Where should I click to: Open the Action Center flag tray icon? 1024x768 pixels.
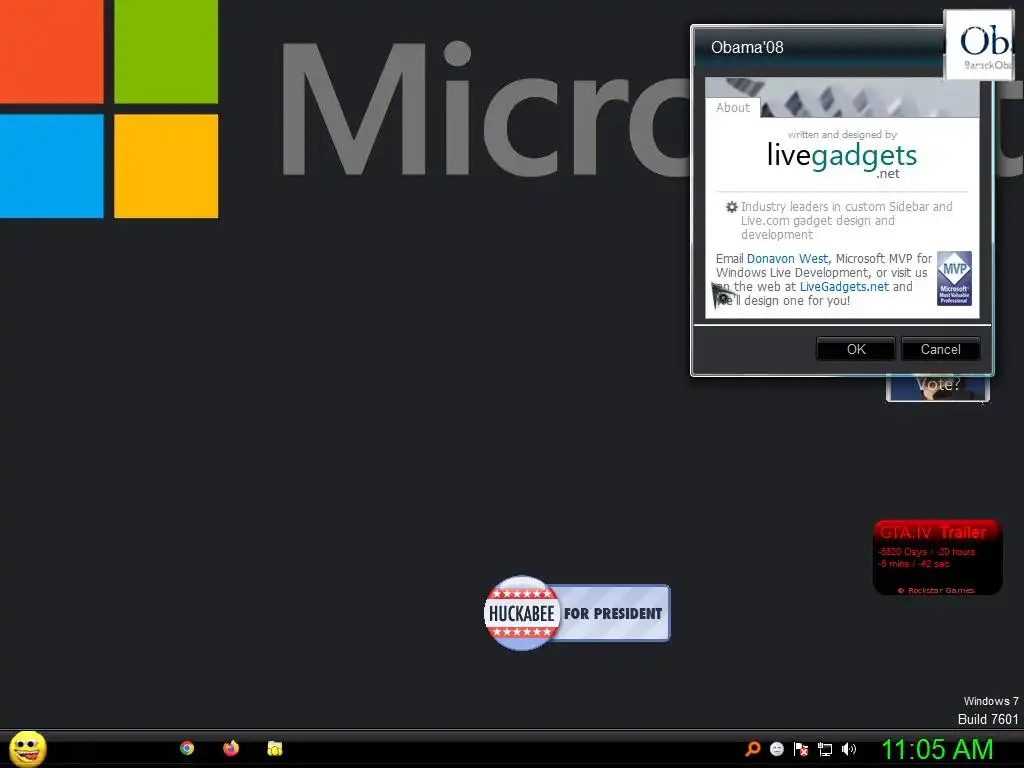tap(801, 749)
